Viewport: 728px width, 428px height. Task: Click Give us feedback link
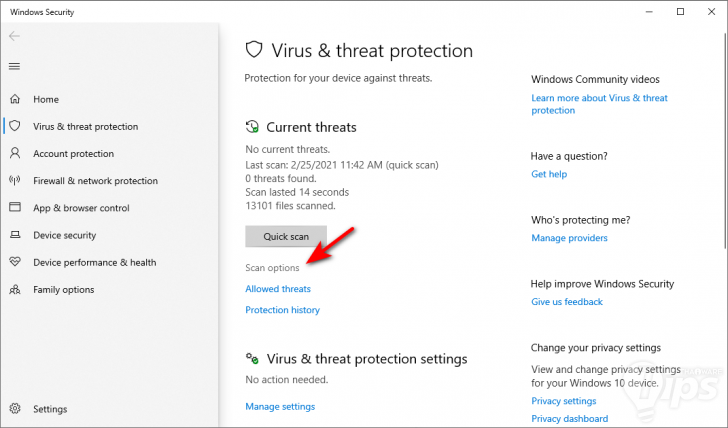pos(567,302)
